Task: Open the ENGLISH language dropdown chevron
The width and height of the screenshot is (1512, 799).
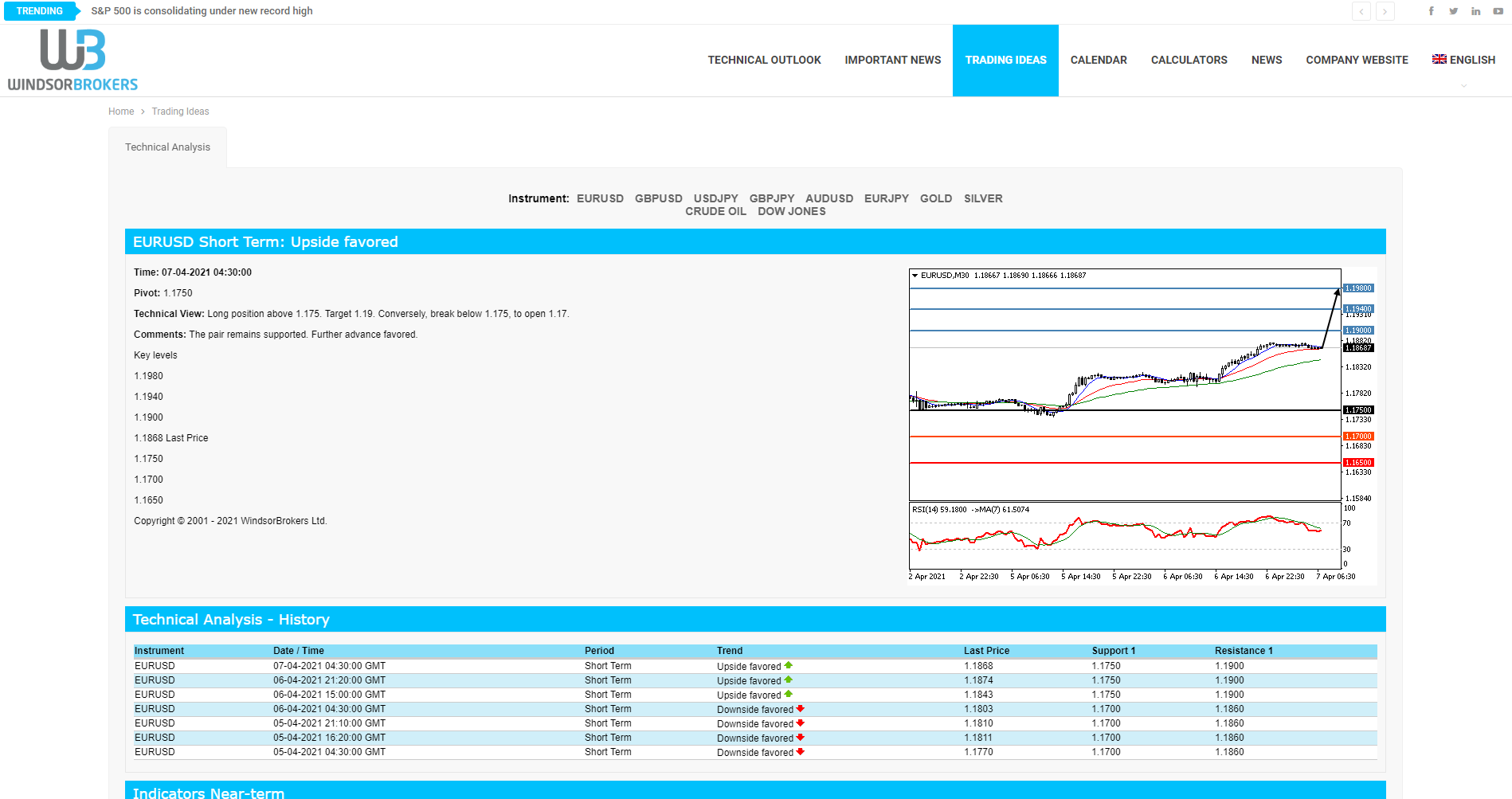Action: tap(1463, 85)
